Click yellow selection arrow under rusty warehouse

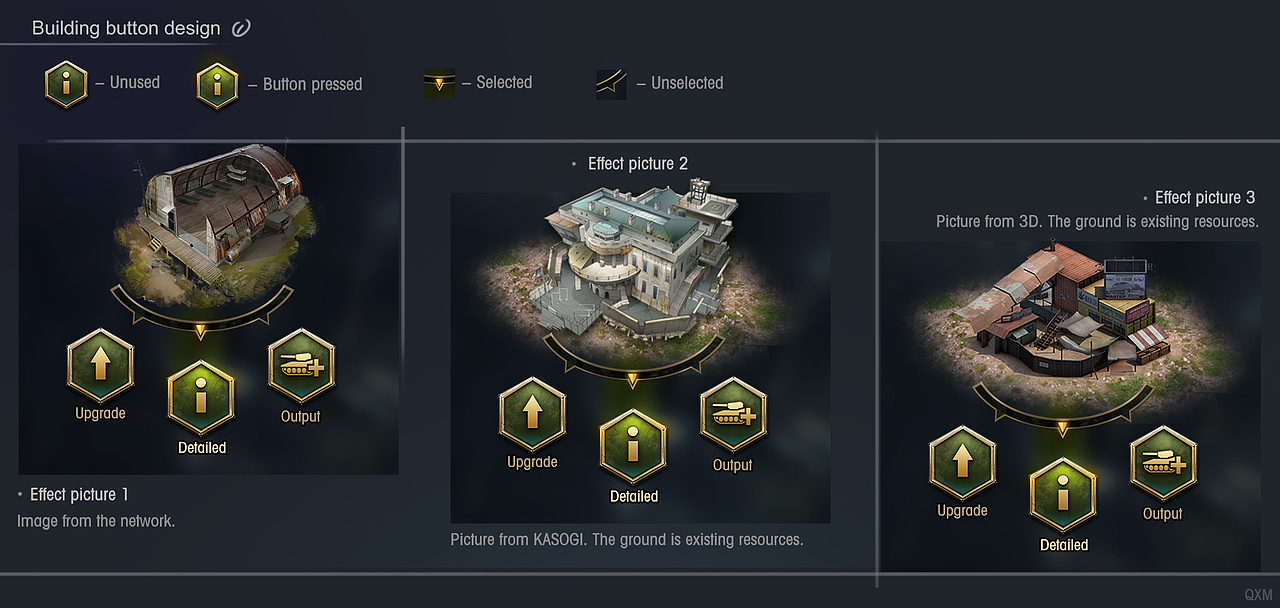click(1063, 427)
